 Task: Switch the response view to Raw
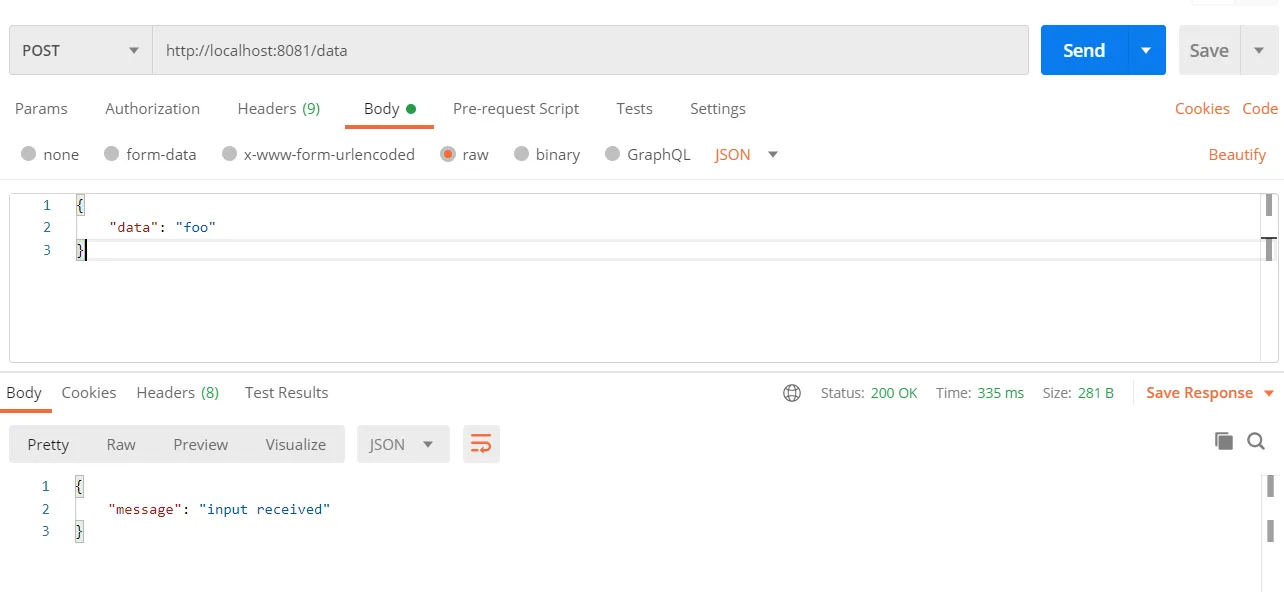(121, 444)
